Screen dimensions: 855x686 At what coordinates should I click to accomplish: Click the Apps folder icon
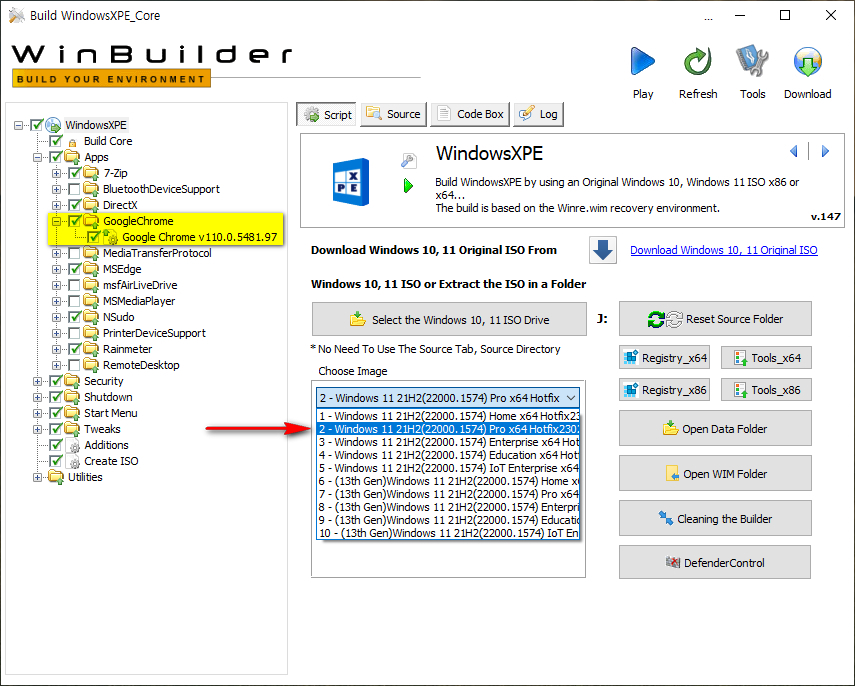(72, 157)
